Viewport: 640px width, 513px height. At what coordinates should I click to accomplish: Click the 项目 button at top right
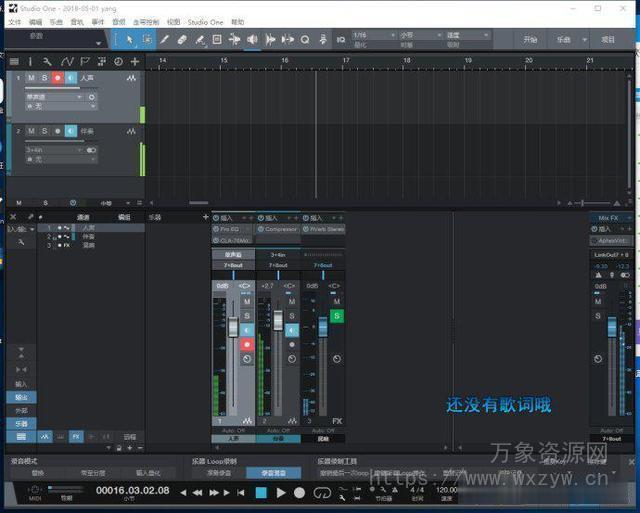(x=608, y=40)
